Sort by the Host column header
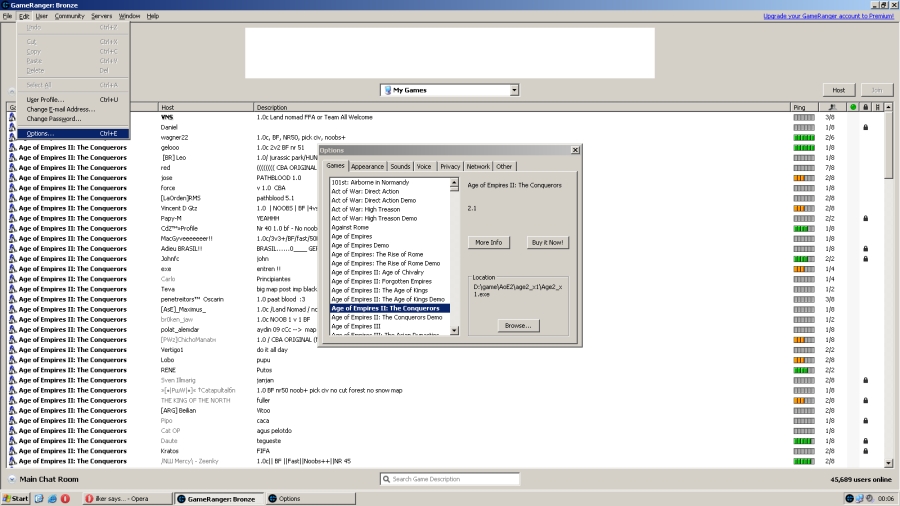900x506 pixels. [205, 107]
